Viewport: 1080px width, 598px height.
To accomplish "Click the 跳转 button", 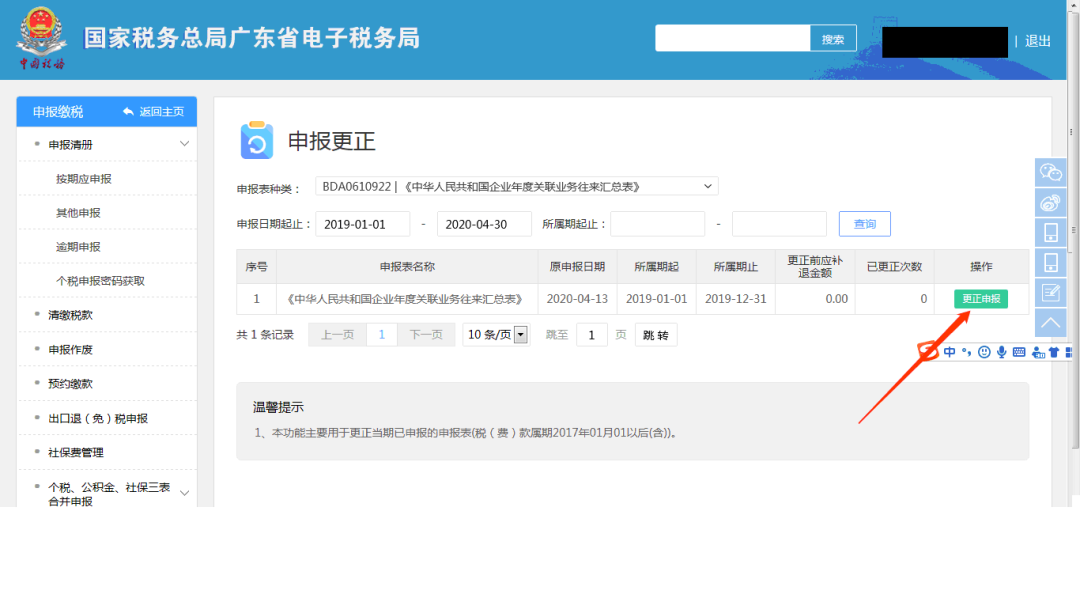I will pyautogui.click(x=656, y=335).
